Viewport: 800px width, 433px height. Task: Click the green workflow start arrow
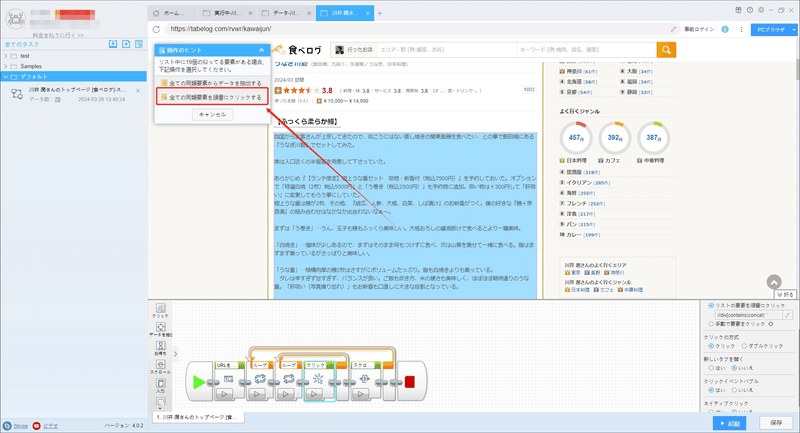click(x=199, y=381)
